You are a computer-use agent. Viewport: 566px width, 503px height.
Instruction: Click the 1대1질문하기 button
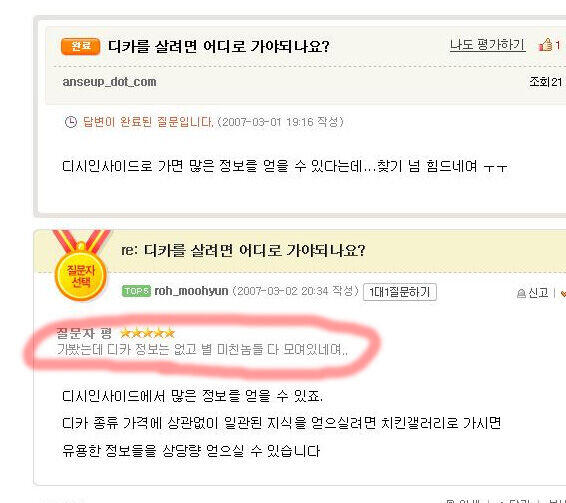click(400, 292)
